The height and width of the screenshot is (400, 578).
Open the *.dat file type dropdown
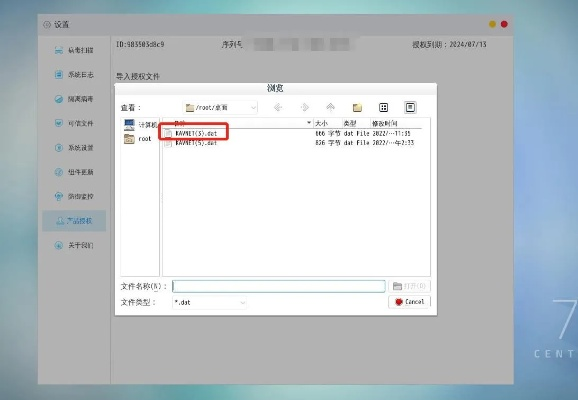[209, 302]
